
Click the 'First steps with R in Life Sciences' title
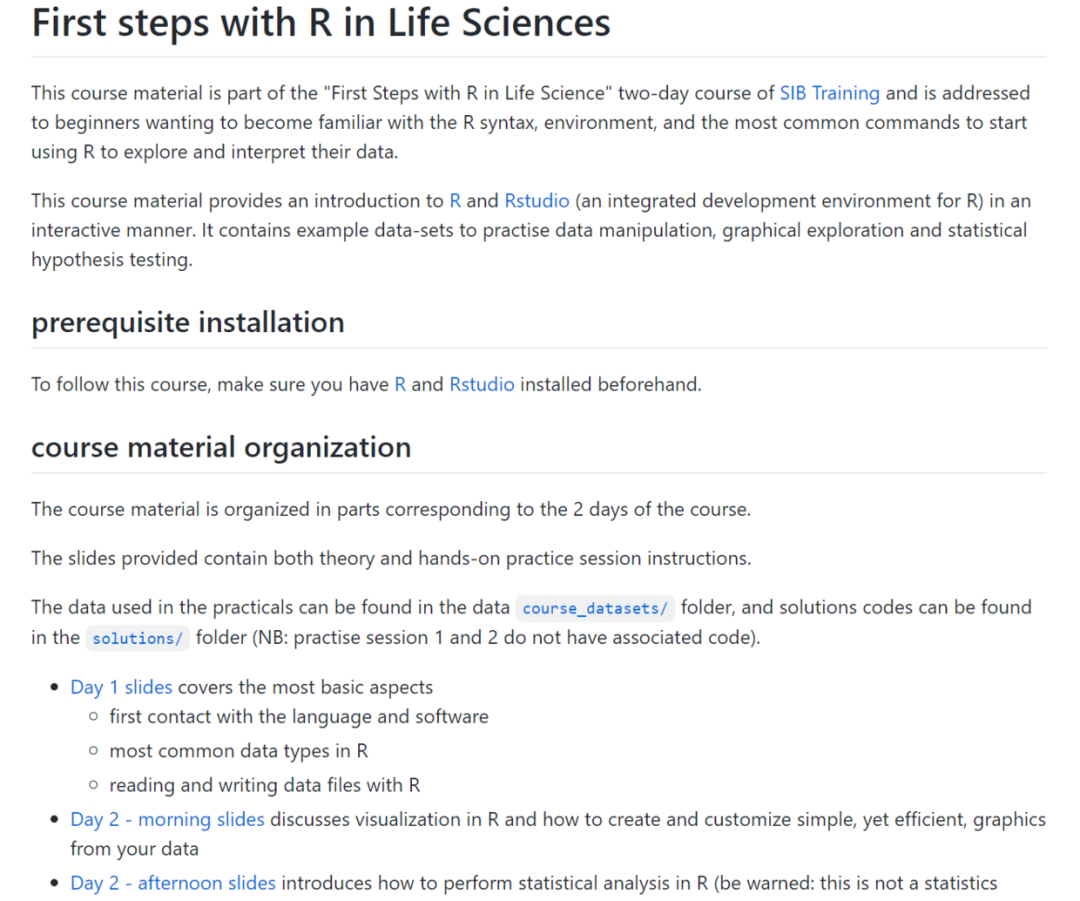tap(320, 23)
